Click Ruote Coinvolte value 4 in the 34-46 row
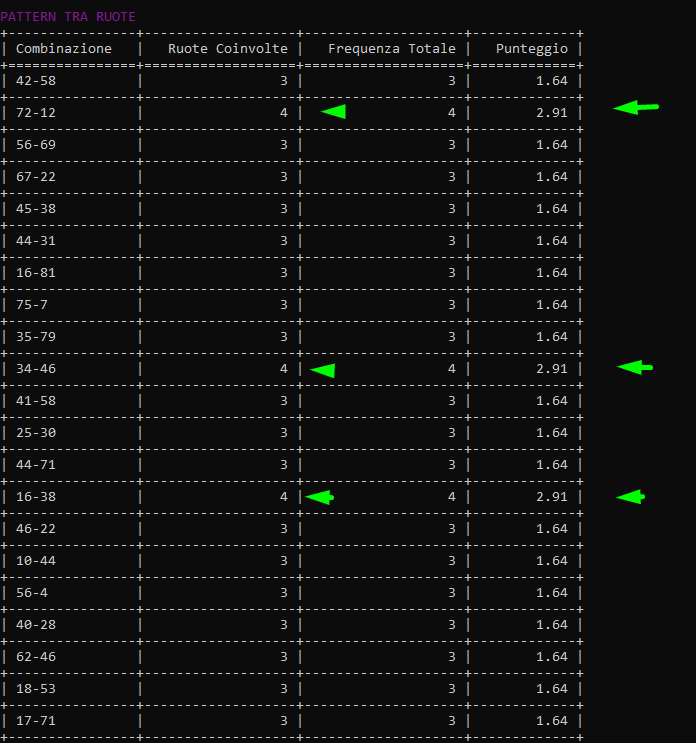696x743 pixels. pyautogui.click(x=284, y=369)
